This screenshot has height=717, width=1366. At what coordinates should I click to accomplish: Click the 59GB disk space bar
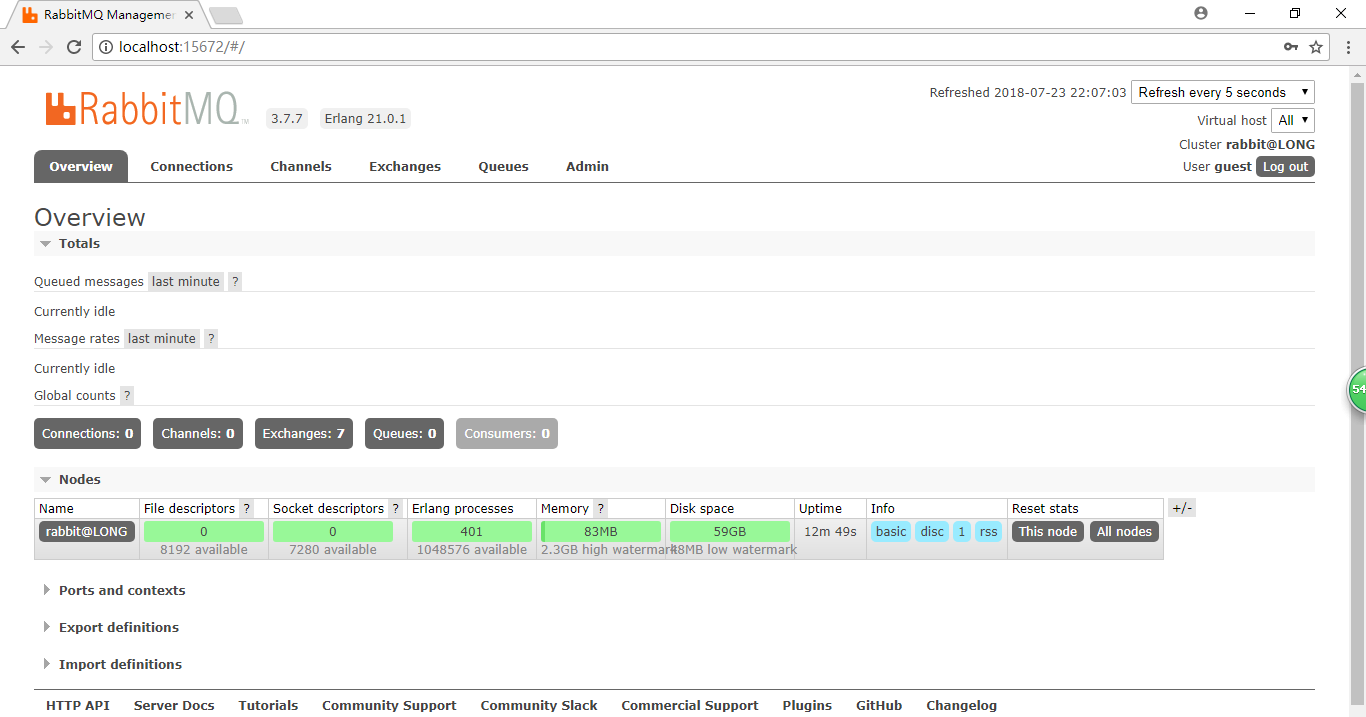[x=730, y=532]
